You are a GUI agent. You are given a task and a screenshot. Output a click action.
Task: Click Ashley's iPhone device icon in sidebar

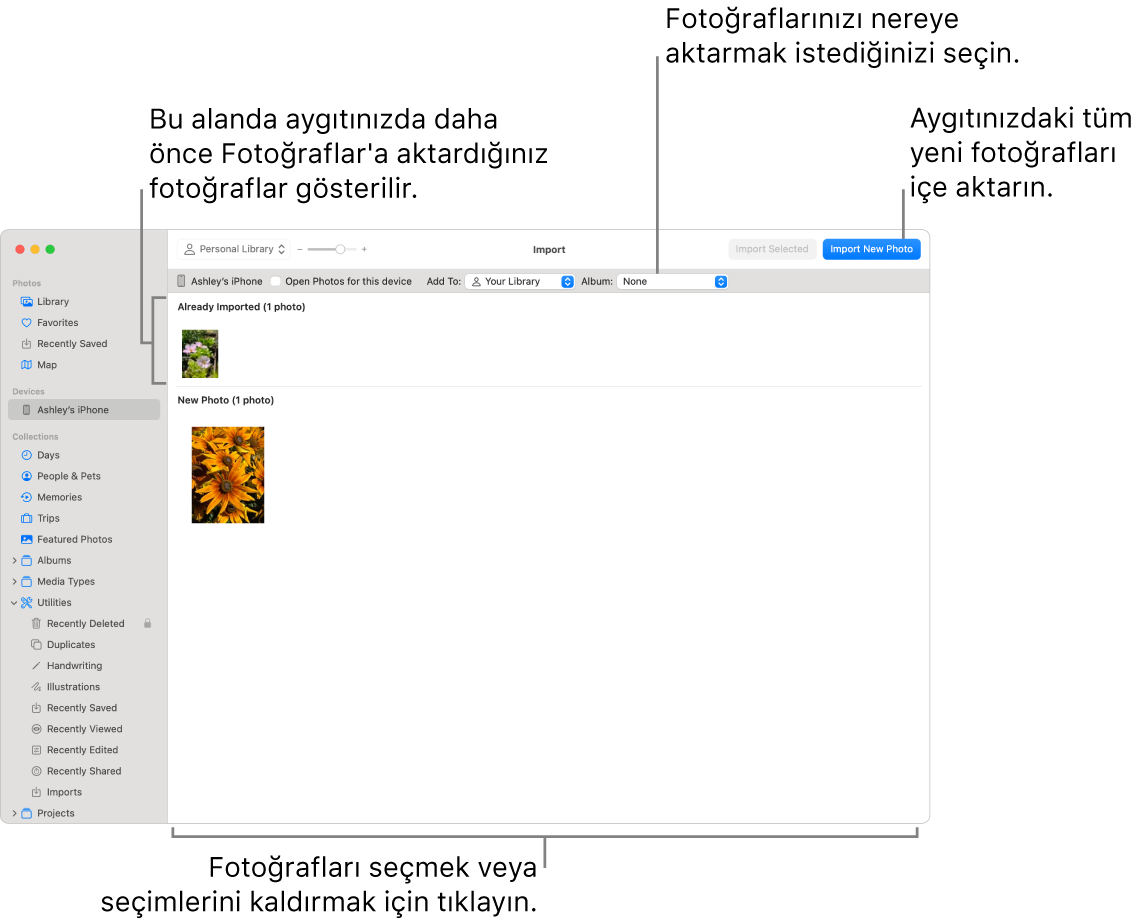coord(27,410)
